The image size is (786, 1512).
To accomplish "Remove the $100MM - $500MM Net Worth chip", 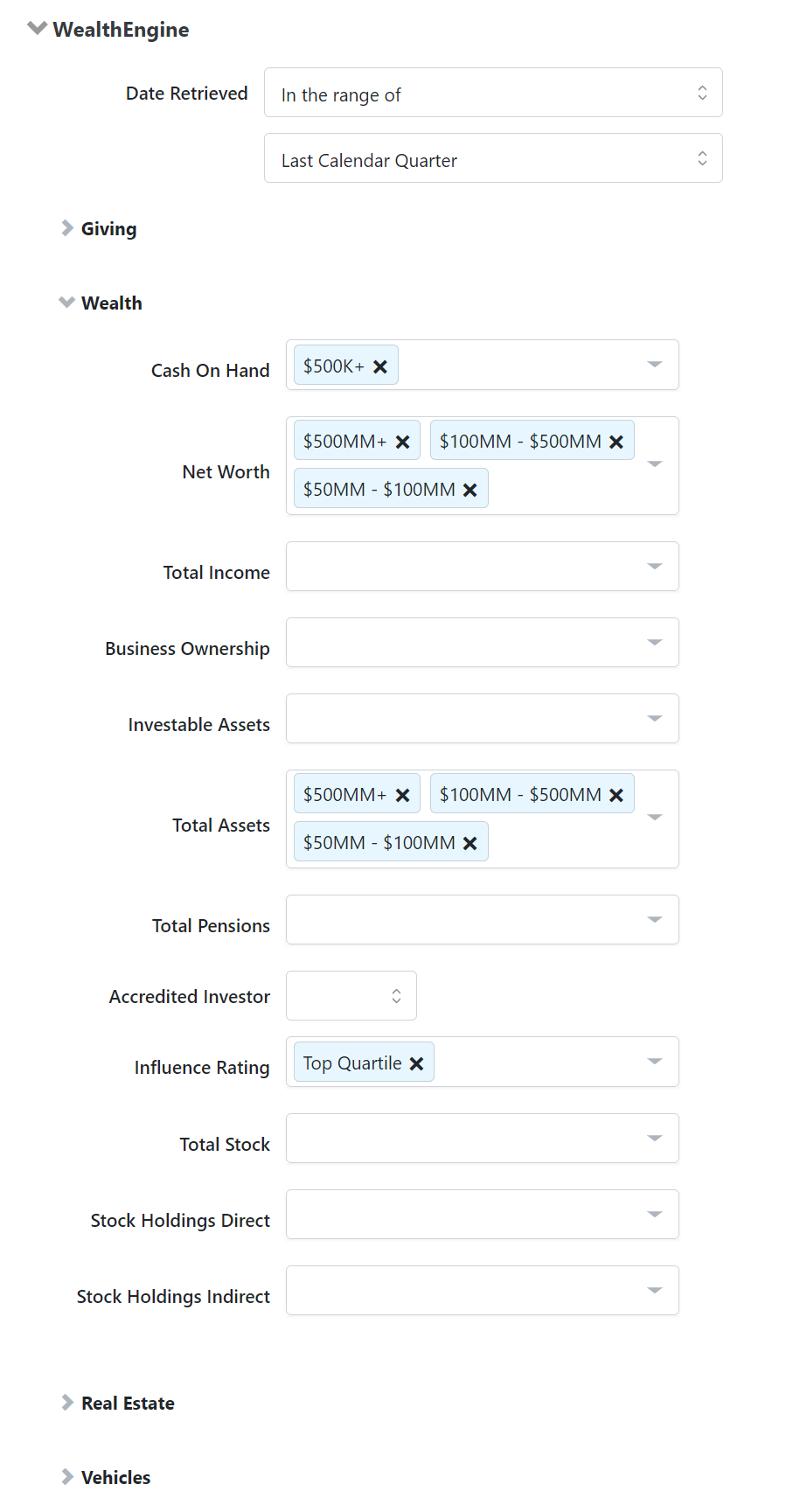I will point(617,441).
